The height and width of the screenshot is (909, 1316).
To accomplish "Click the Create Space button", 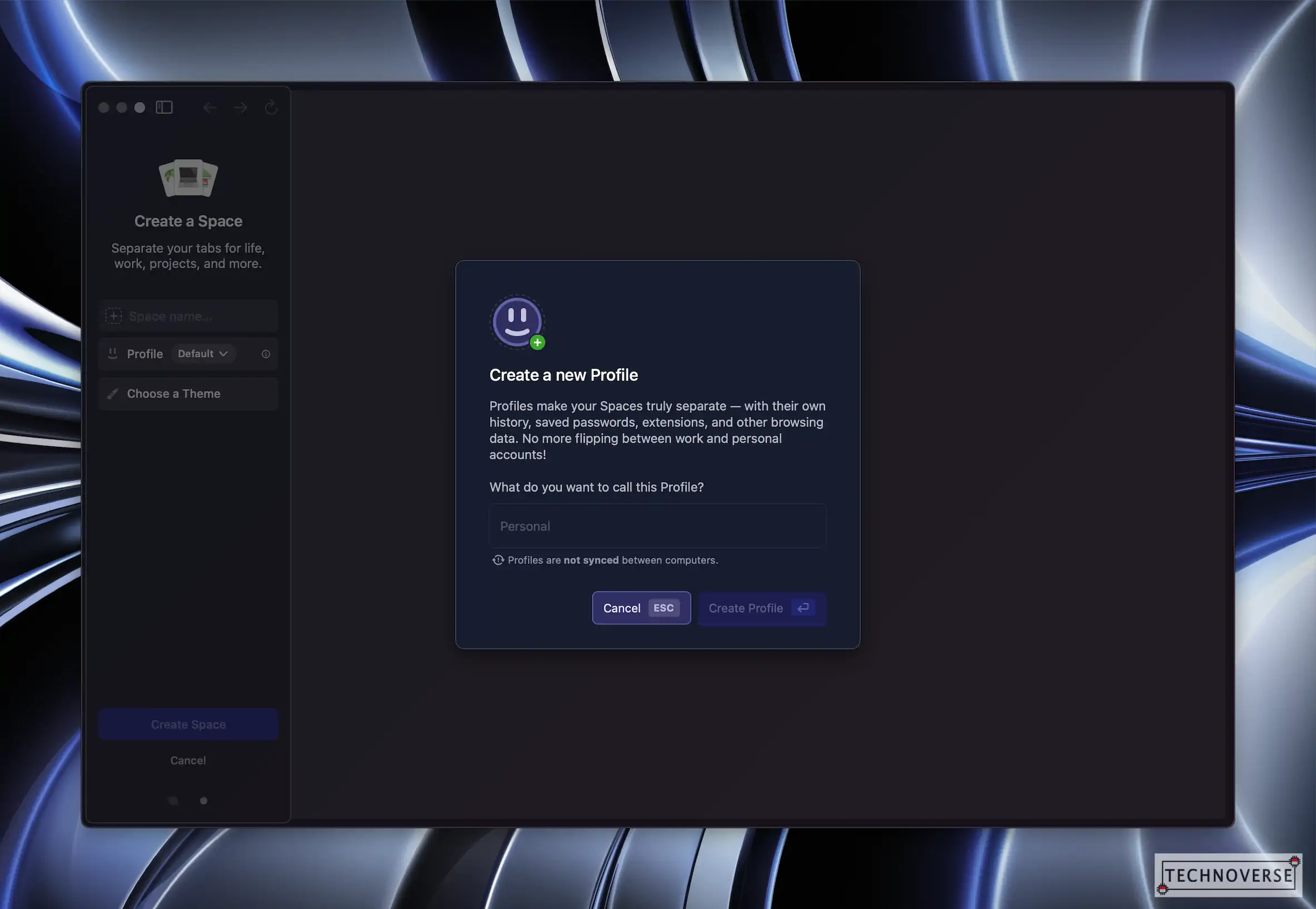I will tap(189, 724).
